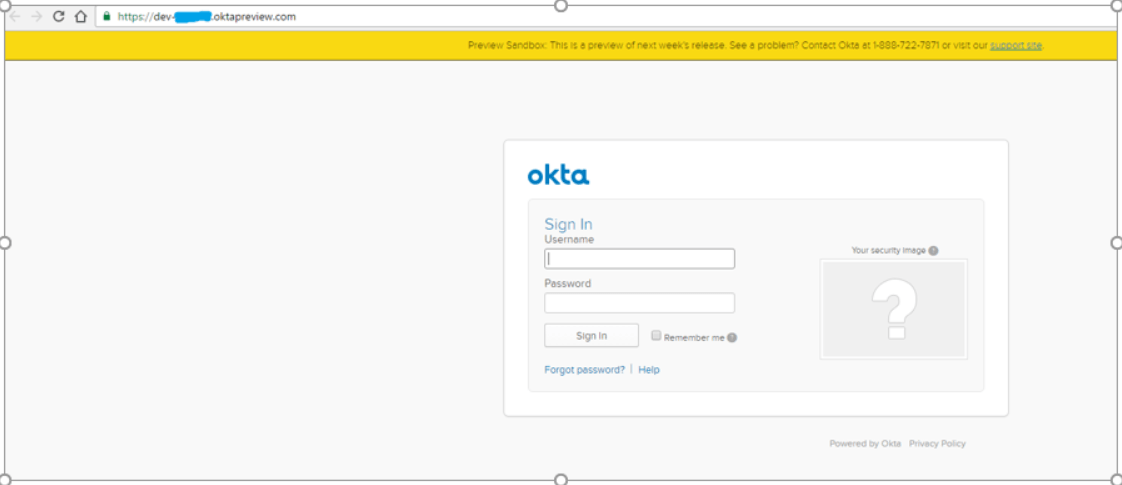Open the Privacy Policy link

[x=937, y=444]
